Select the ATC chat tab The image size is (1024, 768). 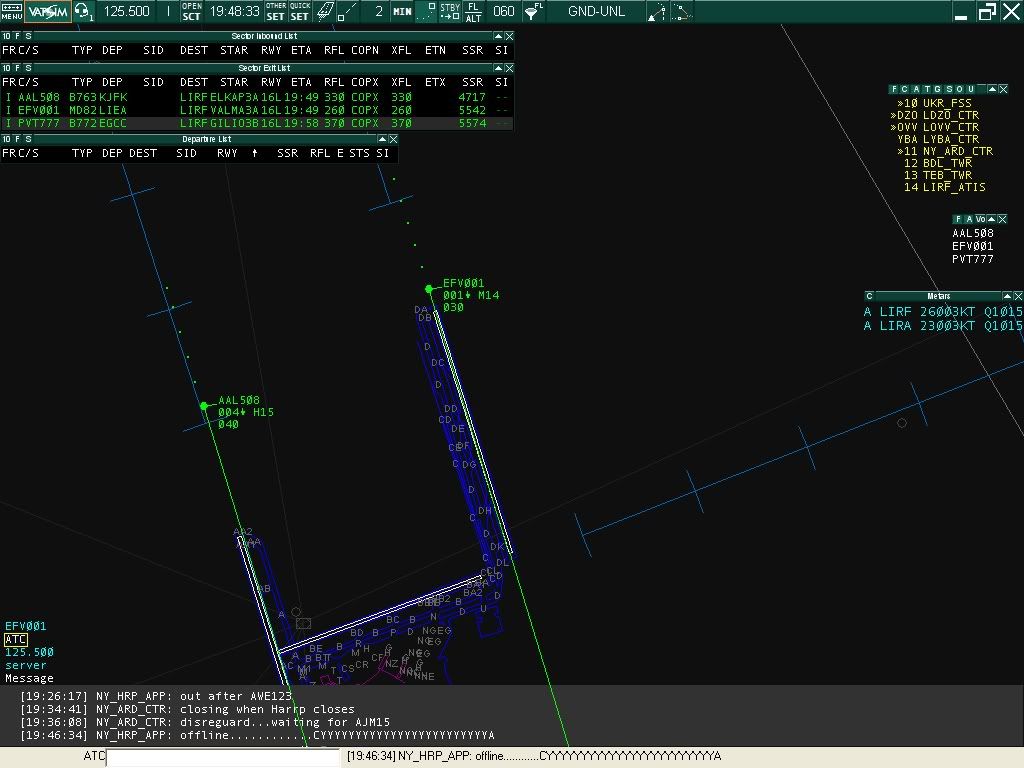tap(16, 639)
